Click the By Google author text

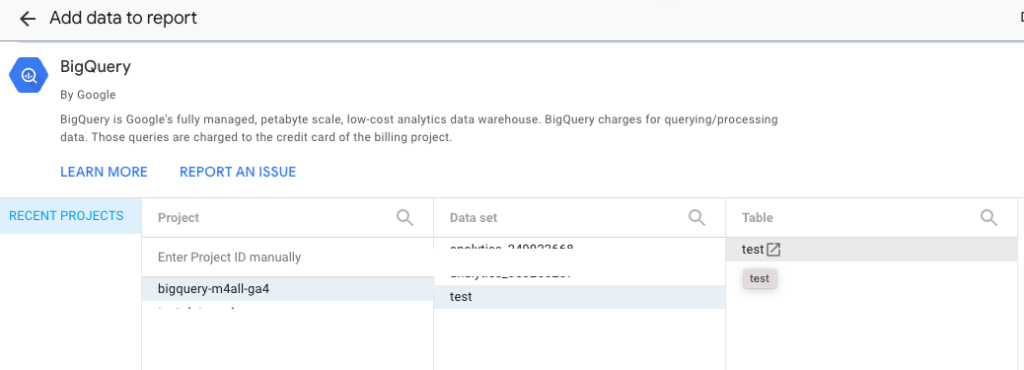[88, 95]
